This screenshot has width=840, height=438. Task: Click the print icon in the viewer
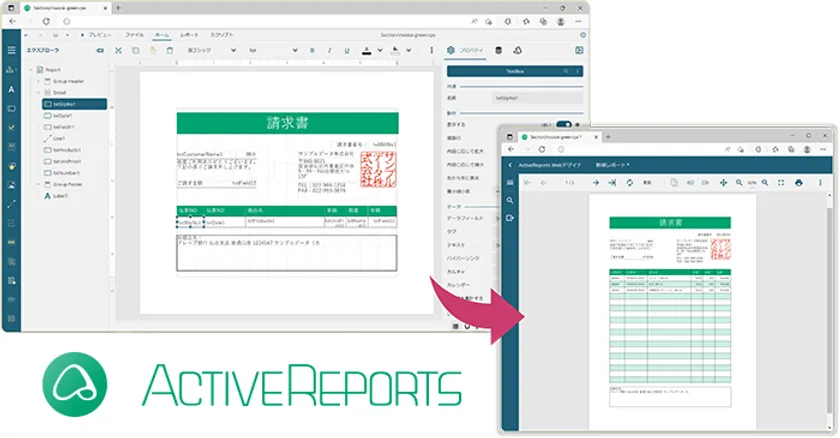[798, 183]
